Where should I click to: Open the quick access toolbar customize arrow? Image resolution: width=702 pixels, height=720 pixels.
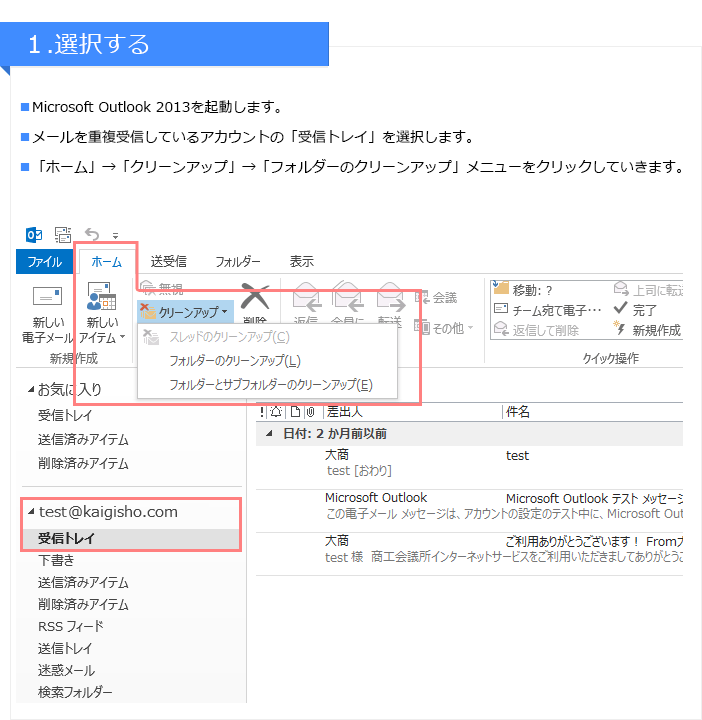point(116,236)
